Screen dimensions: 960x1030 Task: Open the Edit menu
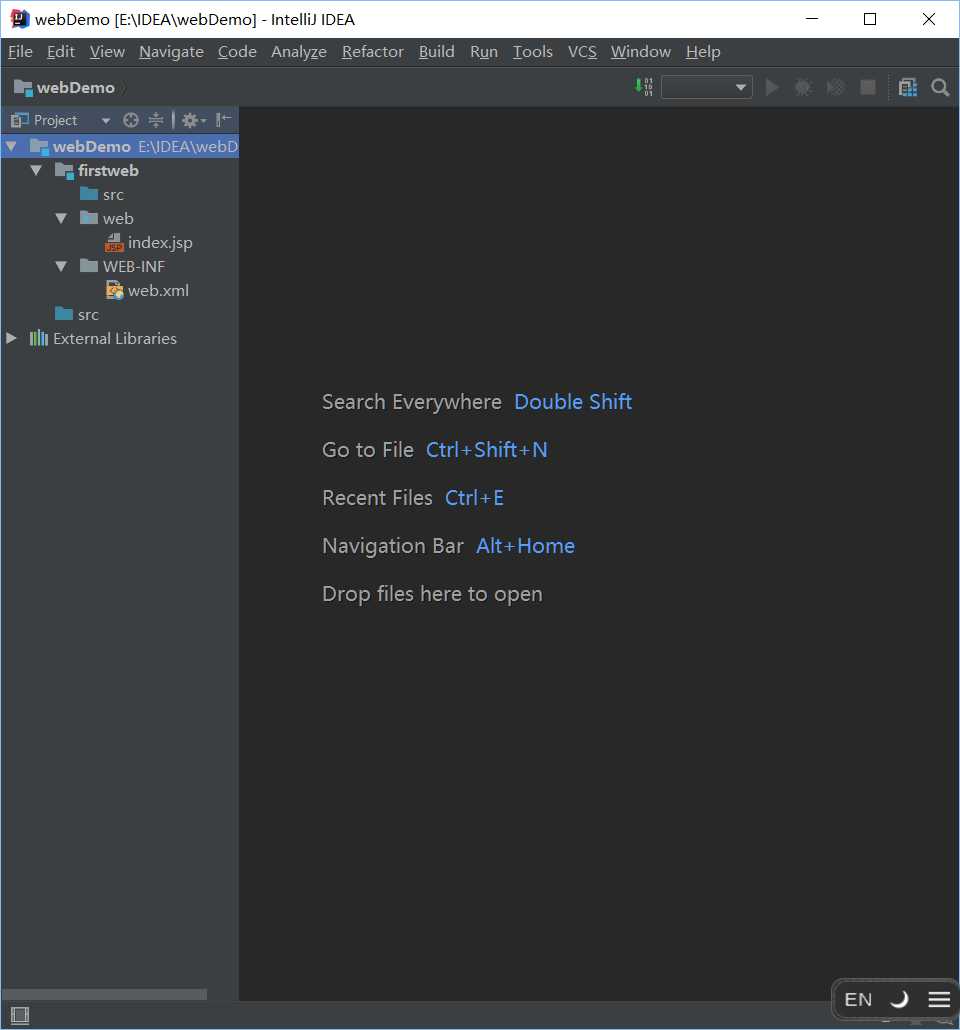60,52
